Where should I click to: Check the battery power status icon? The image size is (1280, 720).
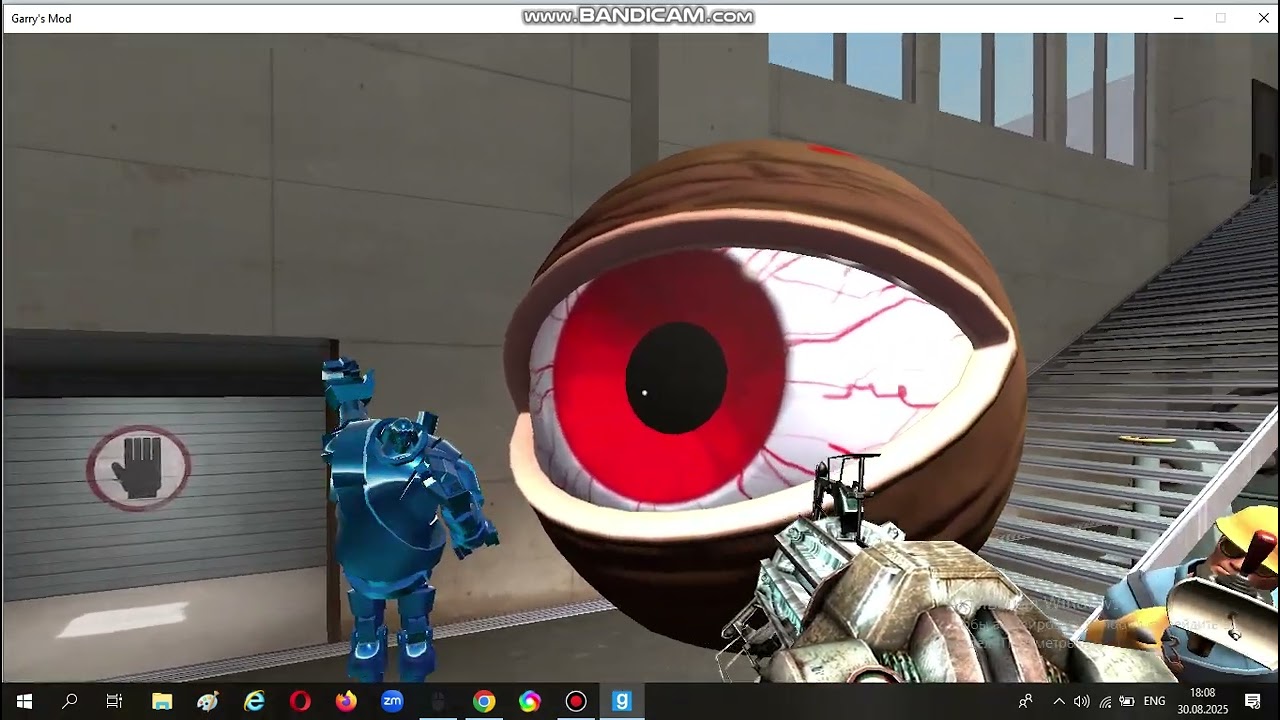pos(1127,701)
